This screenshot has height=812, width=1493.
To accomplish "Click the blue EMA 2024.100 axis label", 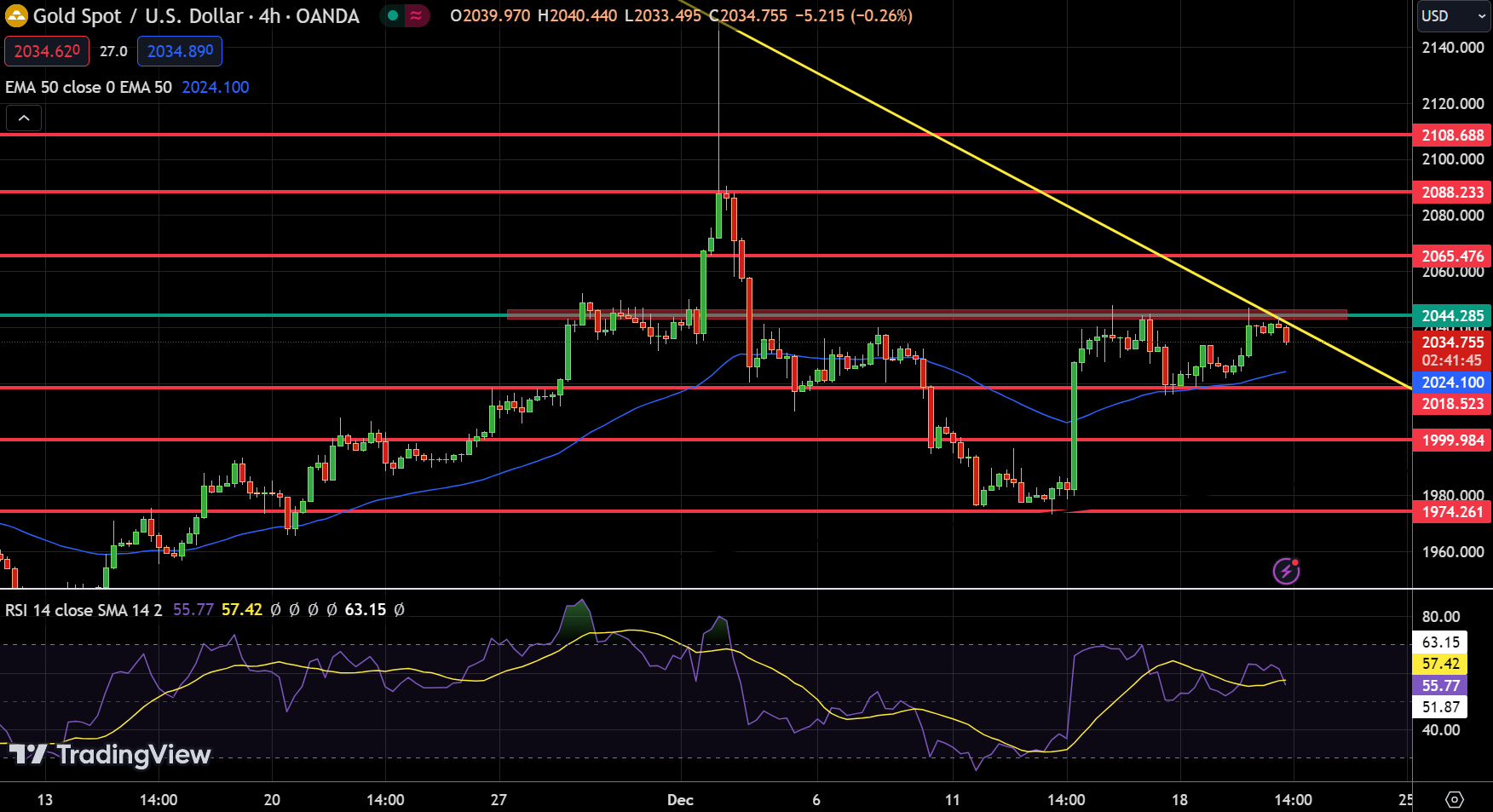I will tap(1452, 382).
